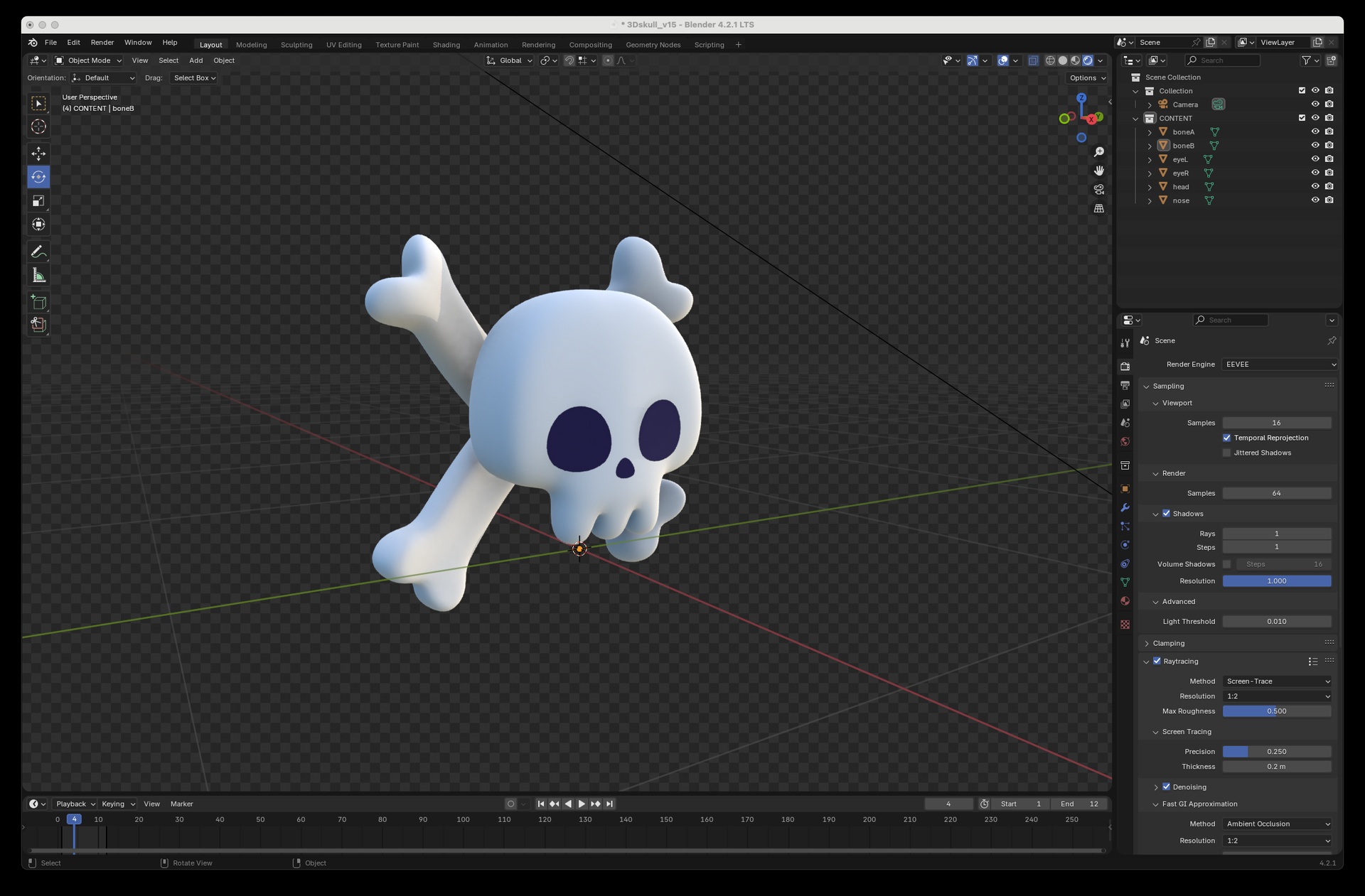Screen dimensions: 1365x896
Task: Adjust the Precision slider
Action: coord(1277,752)
